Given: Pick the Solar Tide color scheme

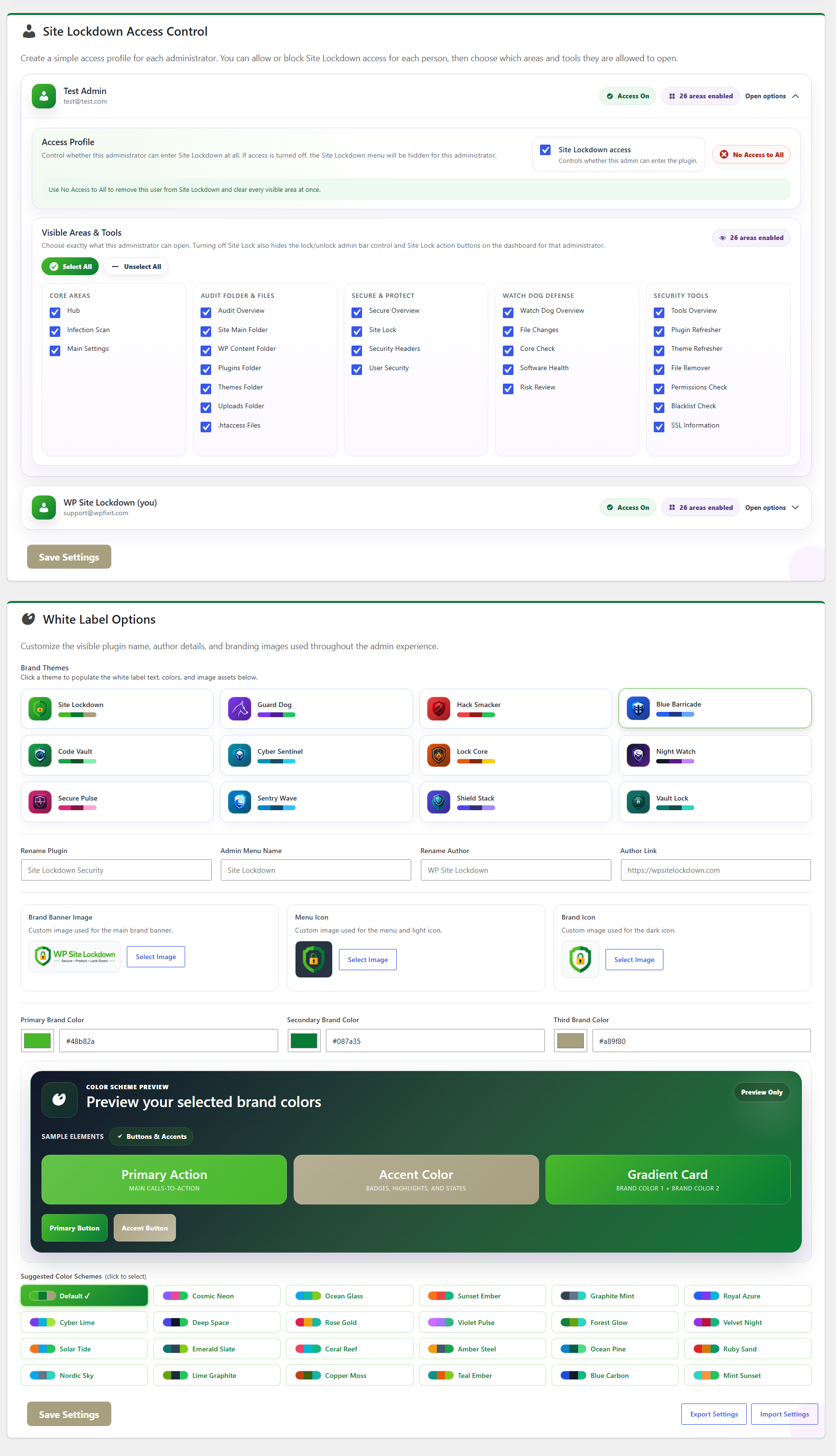Looking at the screenshot, I should tap(84, 1349).
